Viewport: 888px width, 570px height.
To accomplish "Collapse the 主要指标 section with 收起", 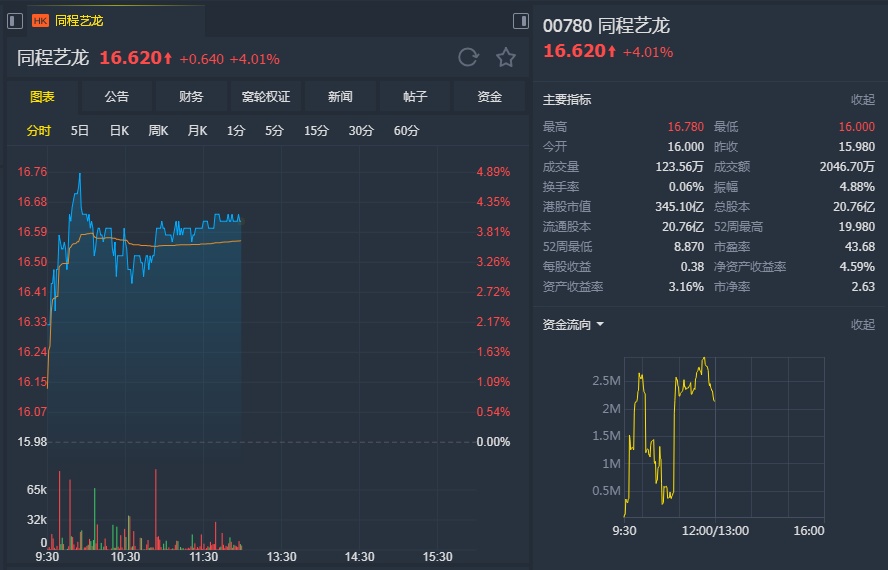I will point(862,100).
